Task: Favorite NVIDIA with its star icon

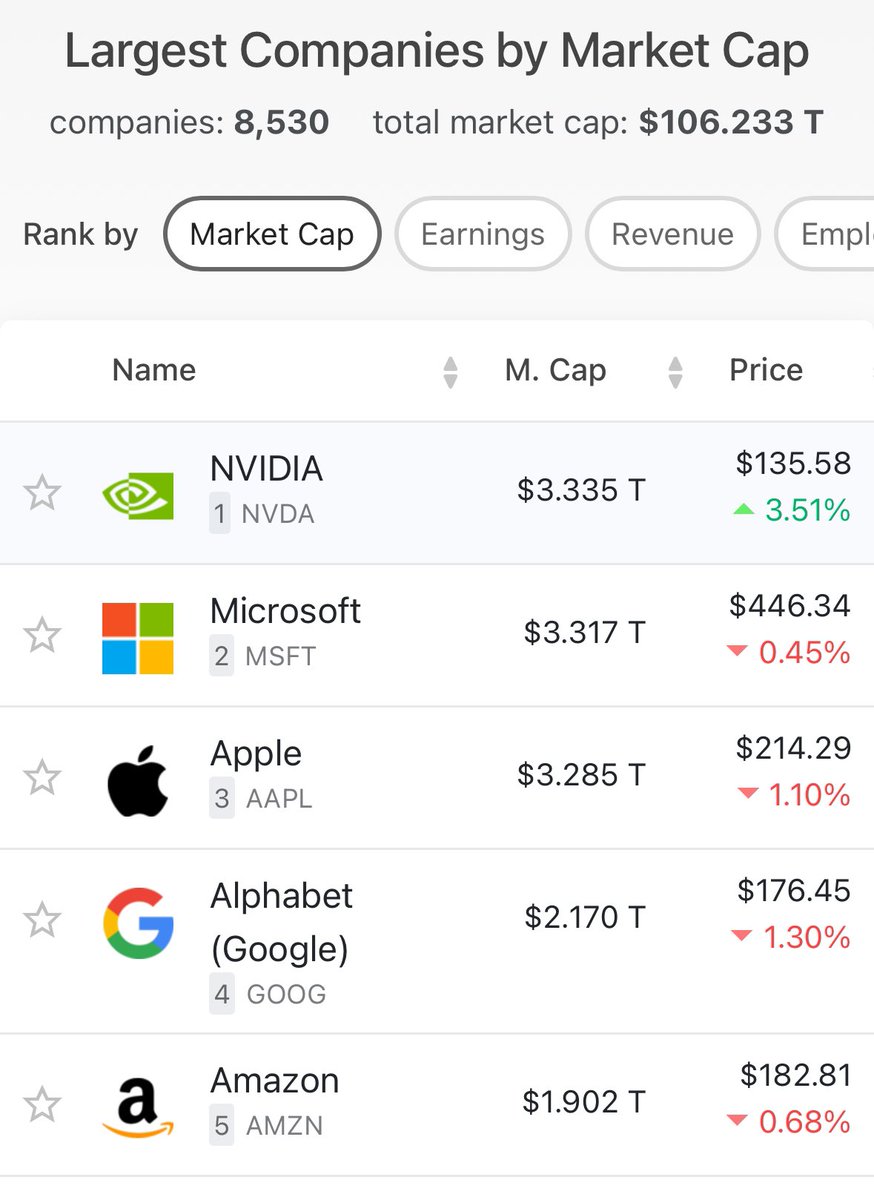Action: 42,493
